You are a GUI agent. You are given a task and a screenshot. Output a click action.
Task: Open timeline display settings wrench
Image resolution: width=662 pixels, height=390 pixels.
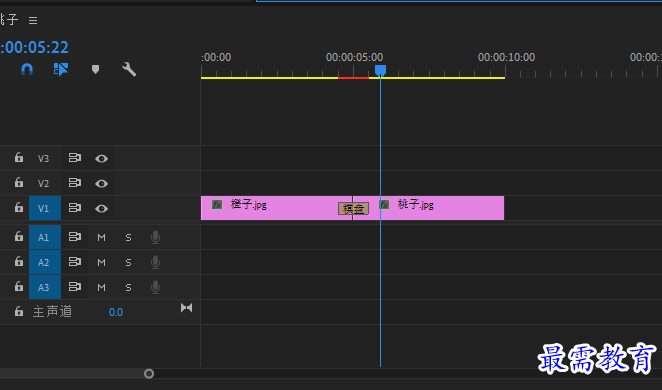[x=129, y=69]
